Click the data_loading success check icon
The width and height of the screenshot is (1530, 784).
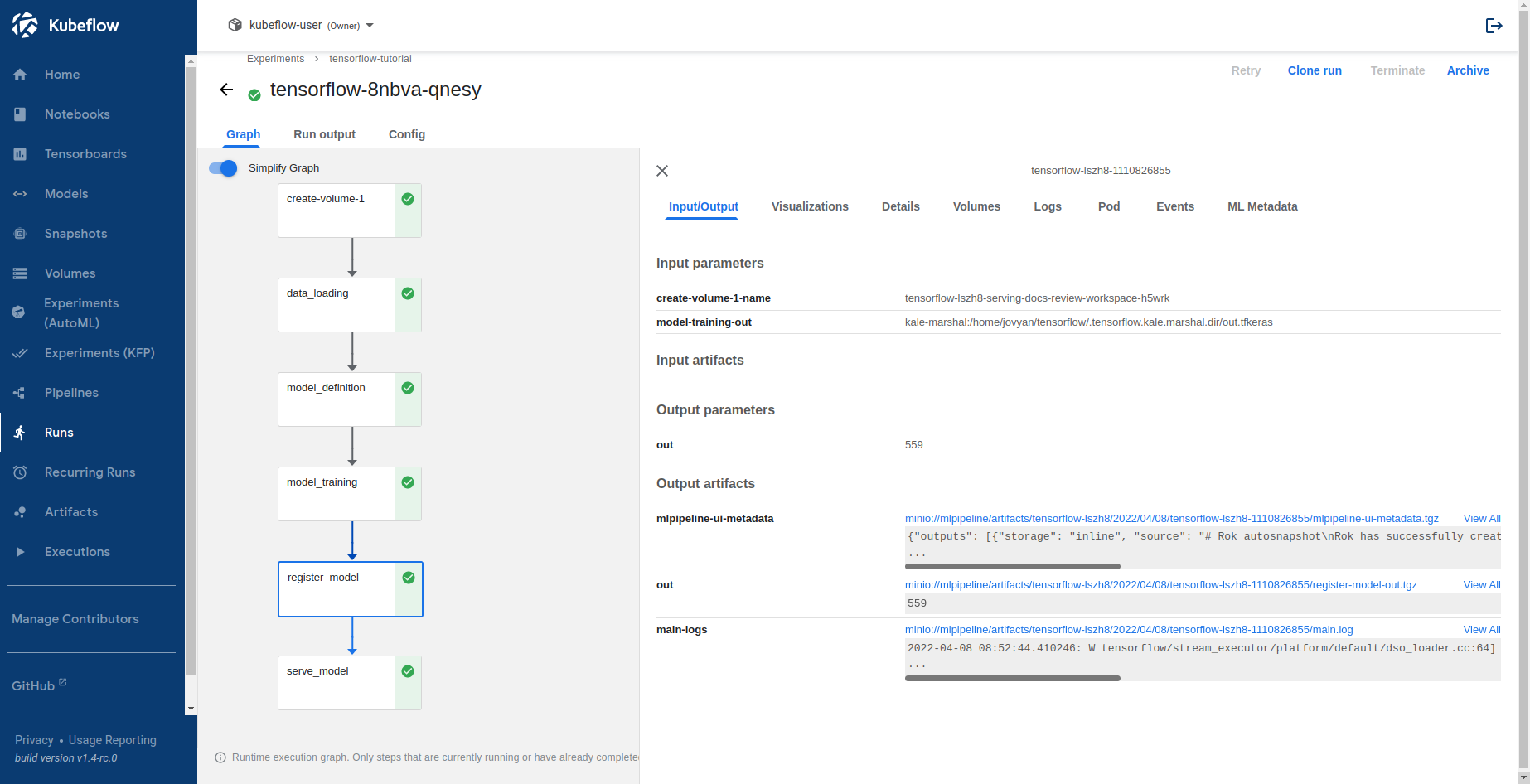(408, 293)
